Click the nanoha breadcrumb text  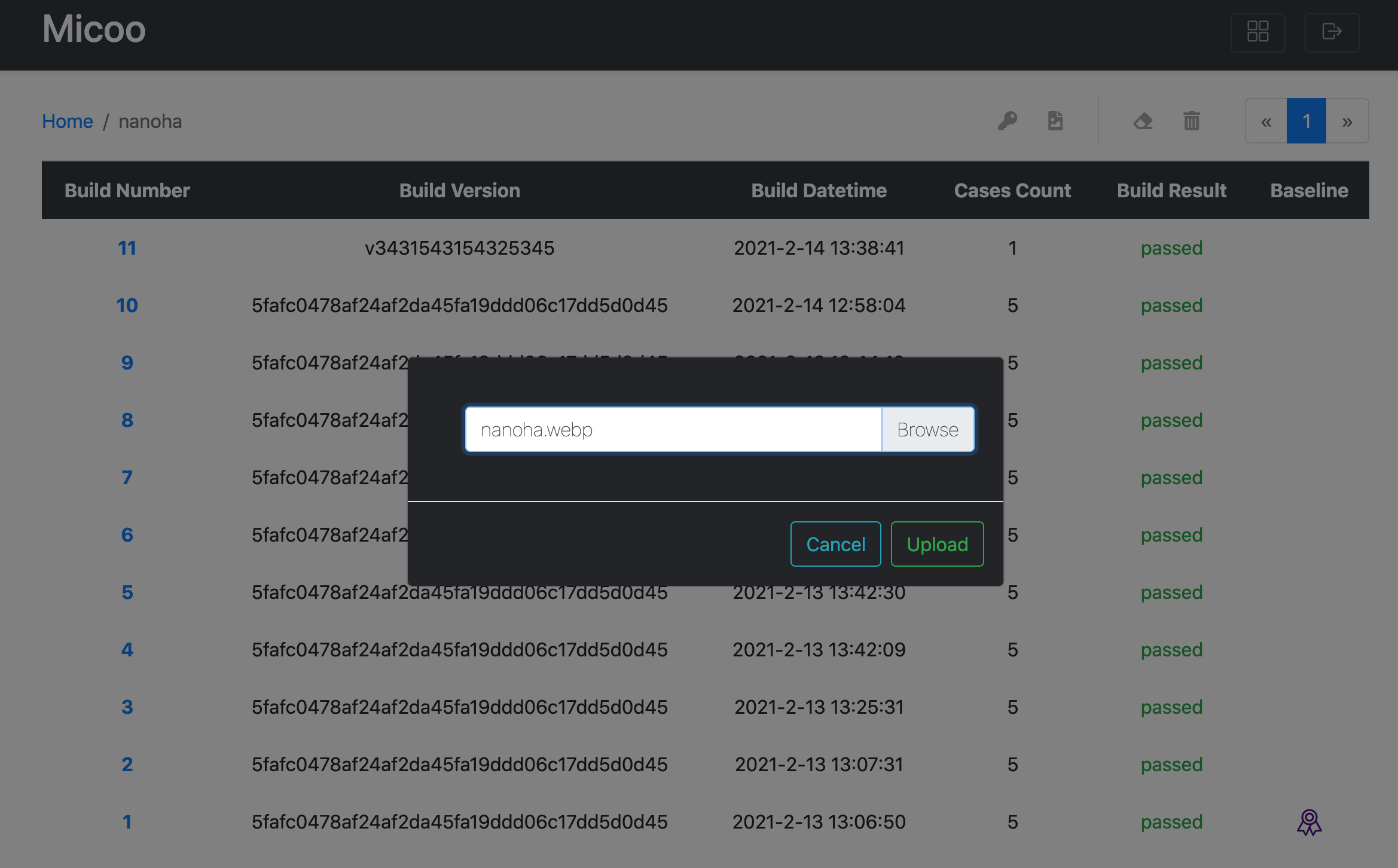coord(150,121)
